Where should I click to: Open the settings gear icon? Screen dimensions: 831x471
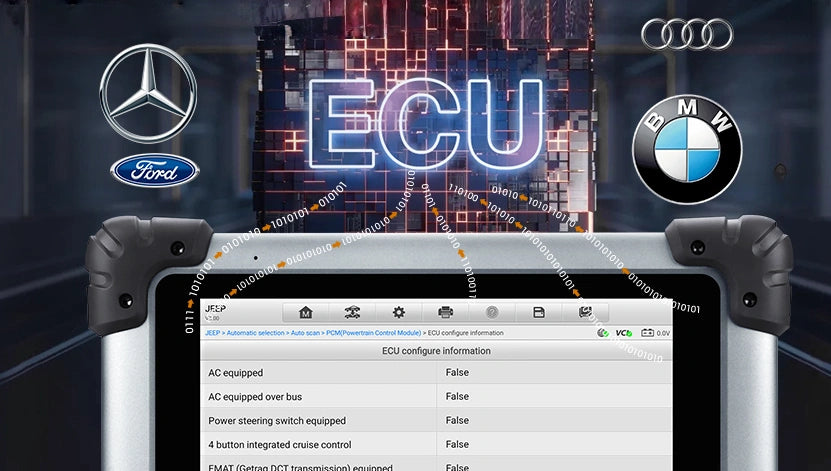click(399, 313)
